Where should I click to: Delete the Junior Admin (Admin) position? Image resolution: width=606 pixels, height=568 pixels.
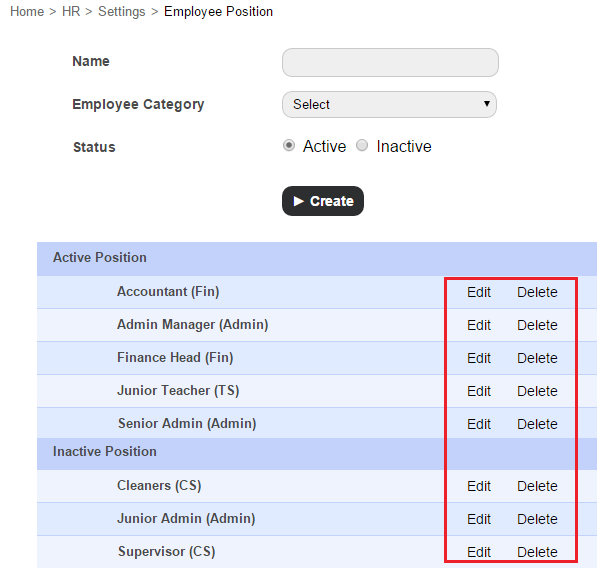point(537,519)
